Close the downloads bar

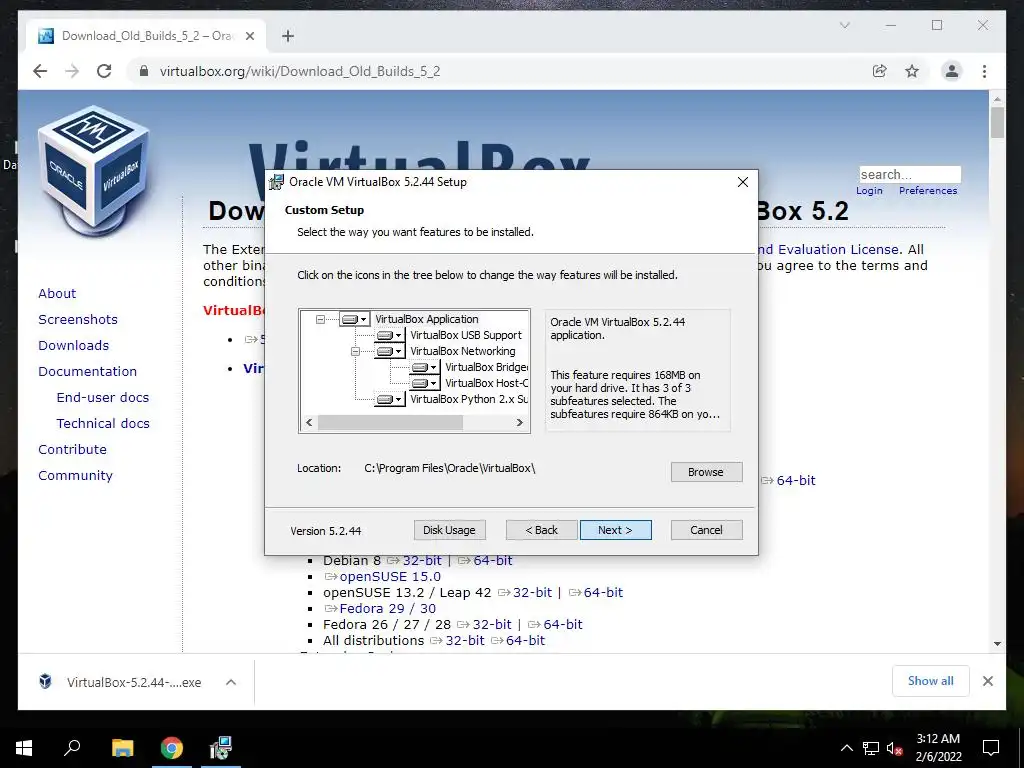[987, 681]
